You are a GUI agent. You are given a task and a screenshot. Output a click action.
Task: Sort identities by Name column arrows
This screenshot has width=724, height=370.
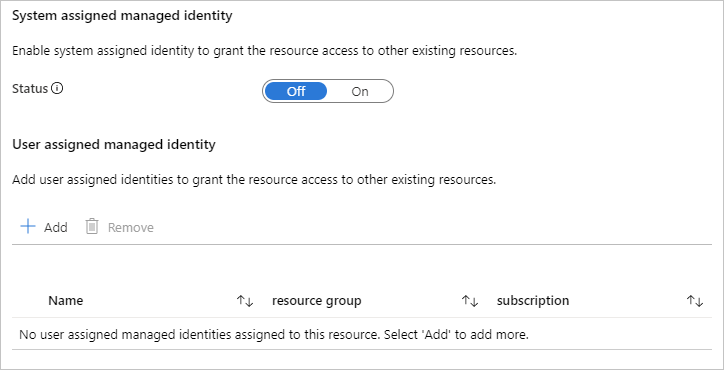point(245,301)
